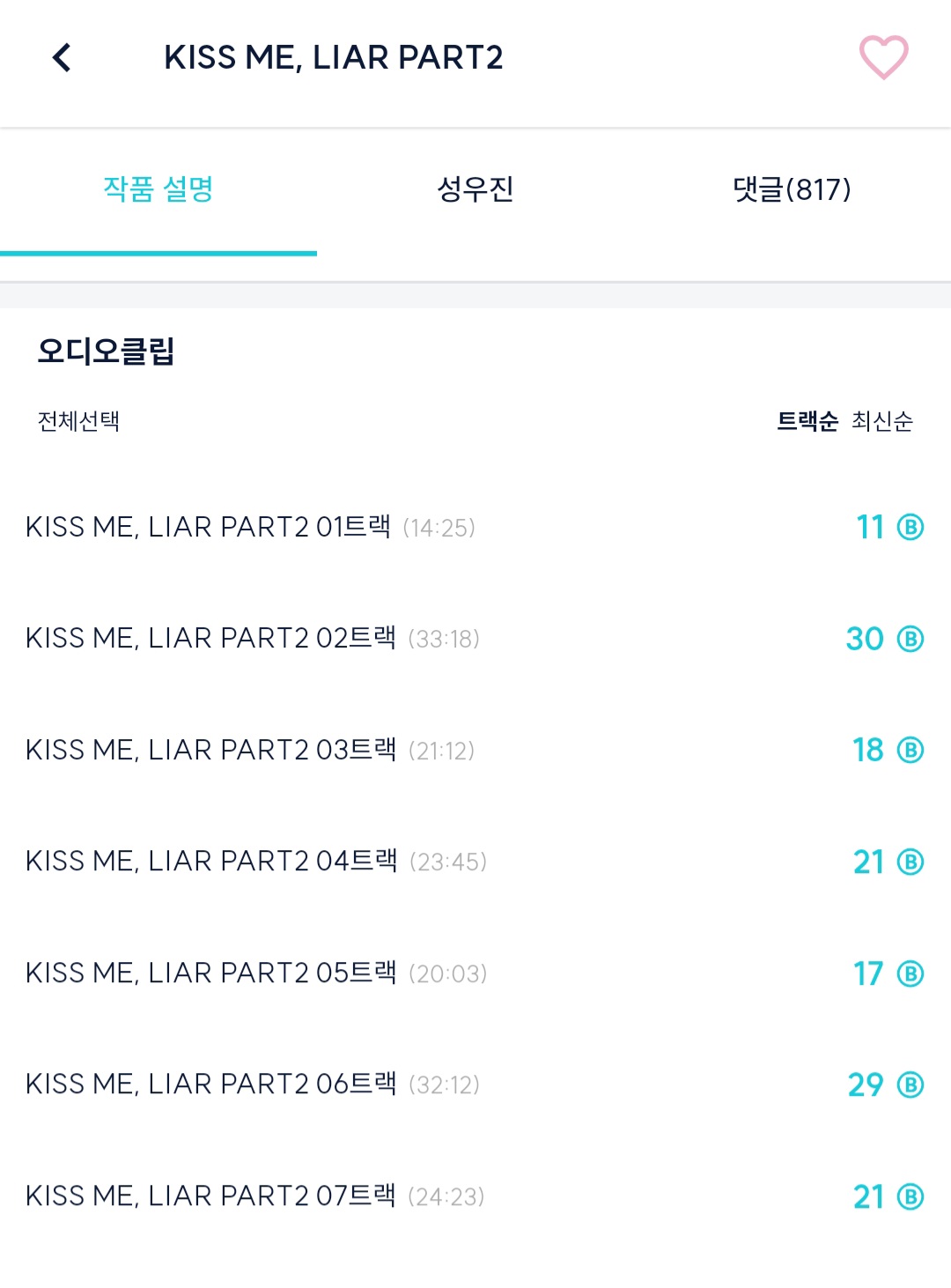The image size is (951, 1288).
Task: Open KISS ME, LIAR PART2 02트랙
Action: (x=210, y=638)
